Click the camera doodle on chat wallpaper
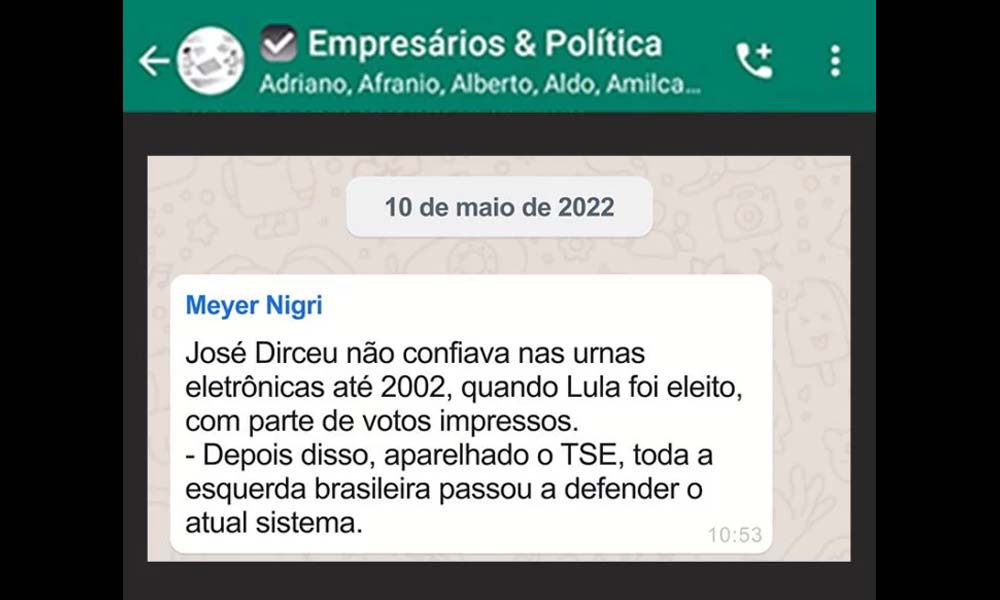 click(748, 214)
